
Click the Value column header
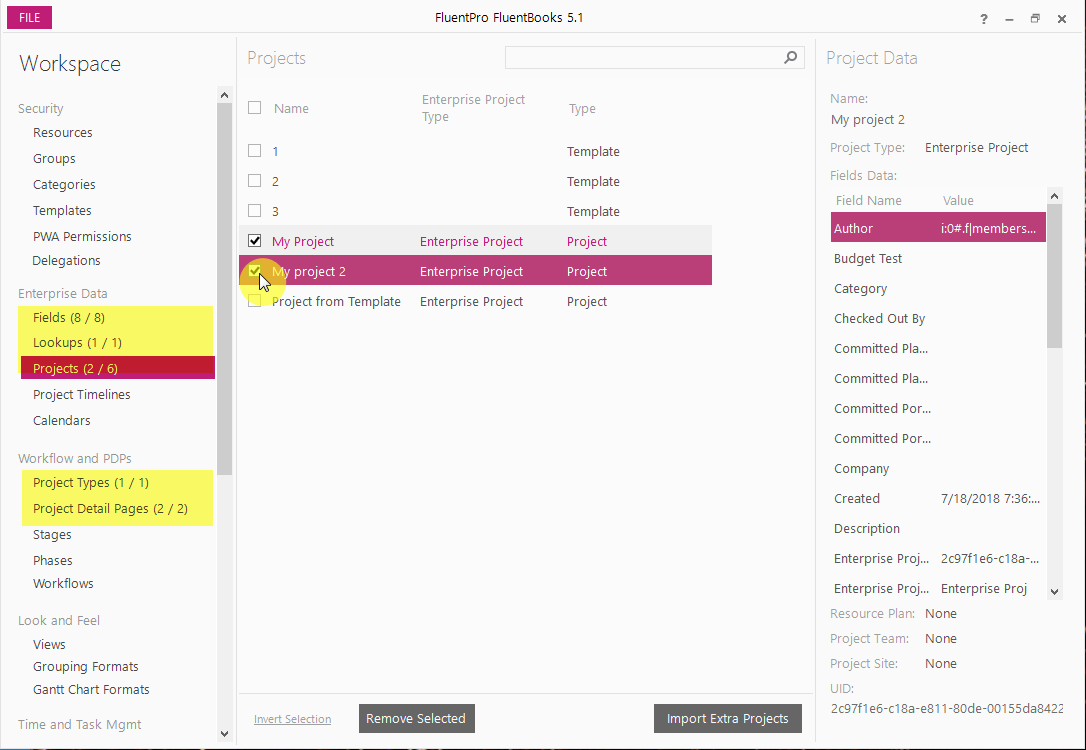[x=958, y=200]
